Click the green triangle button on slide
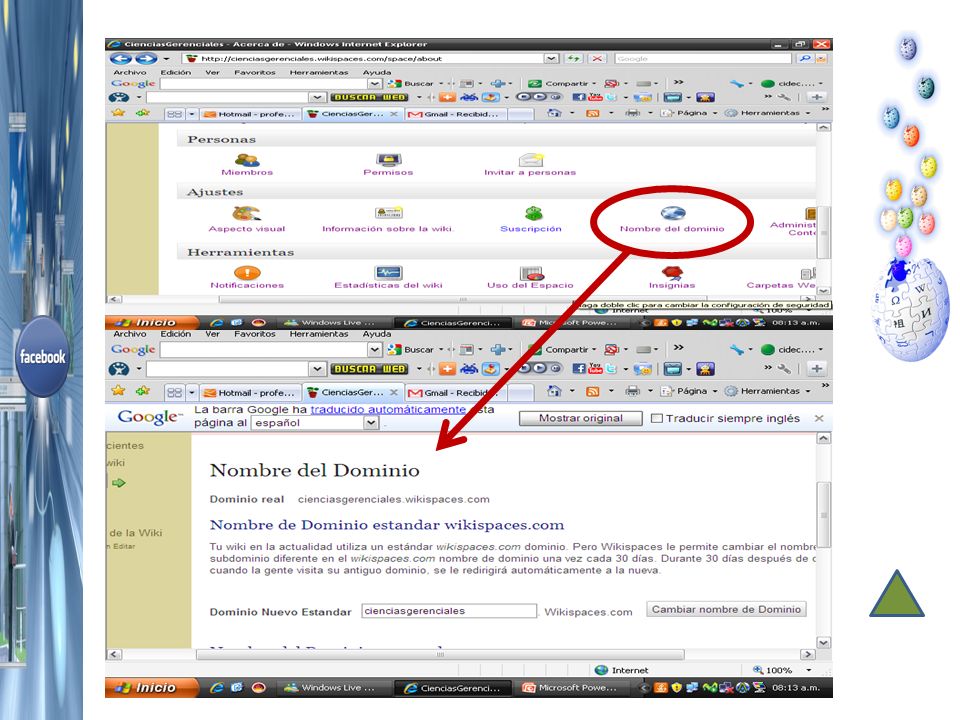Screen dimensions: 960x720 pyautogui.click(x=897, y=593)
